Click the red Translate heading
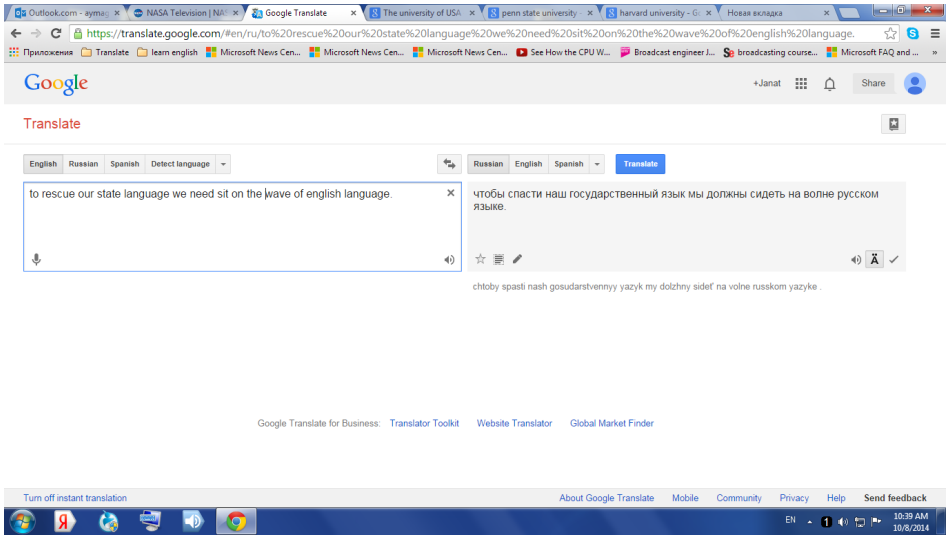This screenshot has height=541, width=947. pyautogui.click(x=52, y=124)
